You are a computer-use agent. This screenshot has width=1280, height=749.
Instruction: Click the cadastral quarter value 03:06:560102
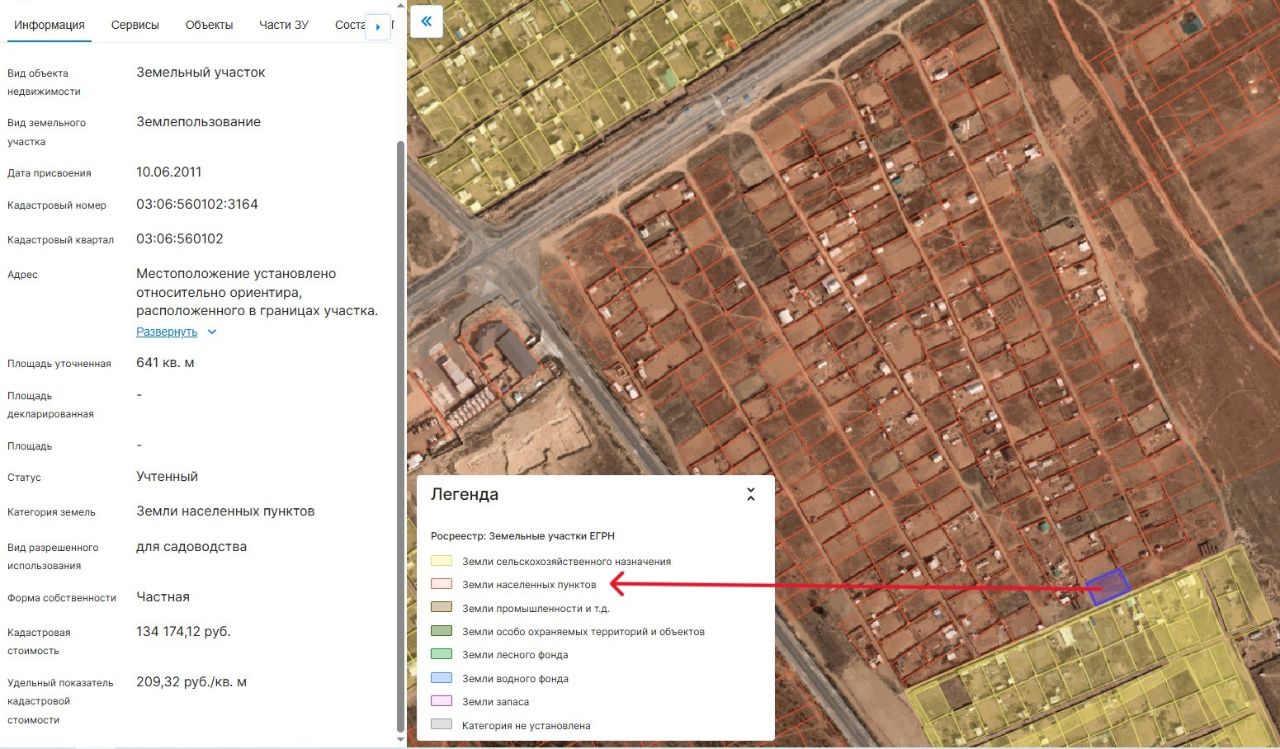pos(180,239)
